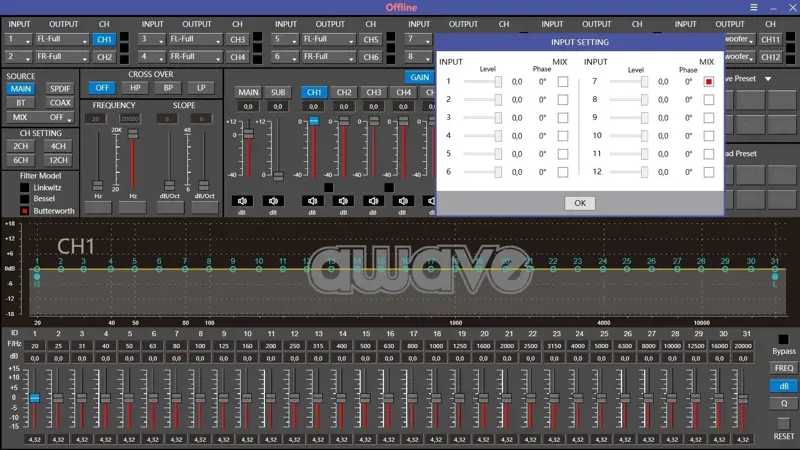
Task: Enable the EQ Bypass checkbox
Action: (784, 340)
